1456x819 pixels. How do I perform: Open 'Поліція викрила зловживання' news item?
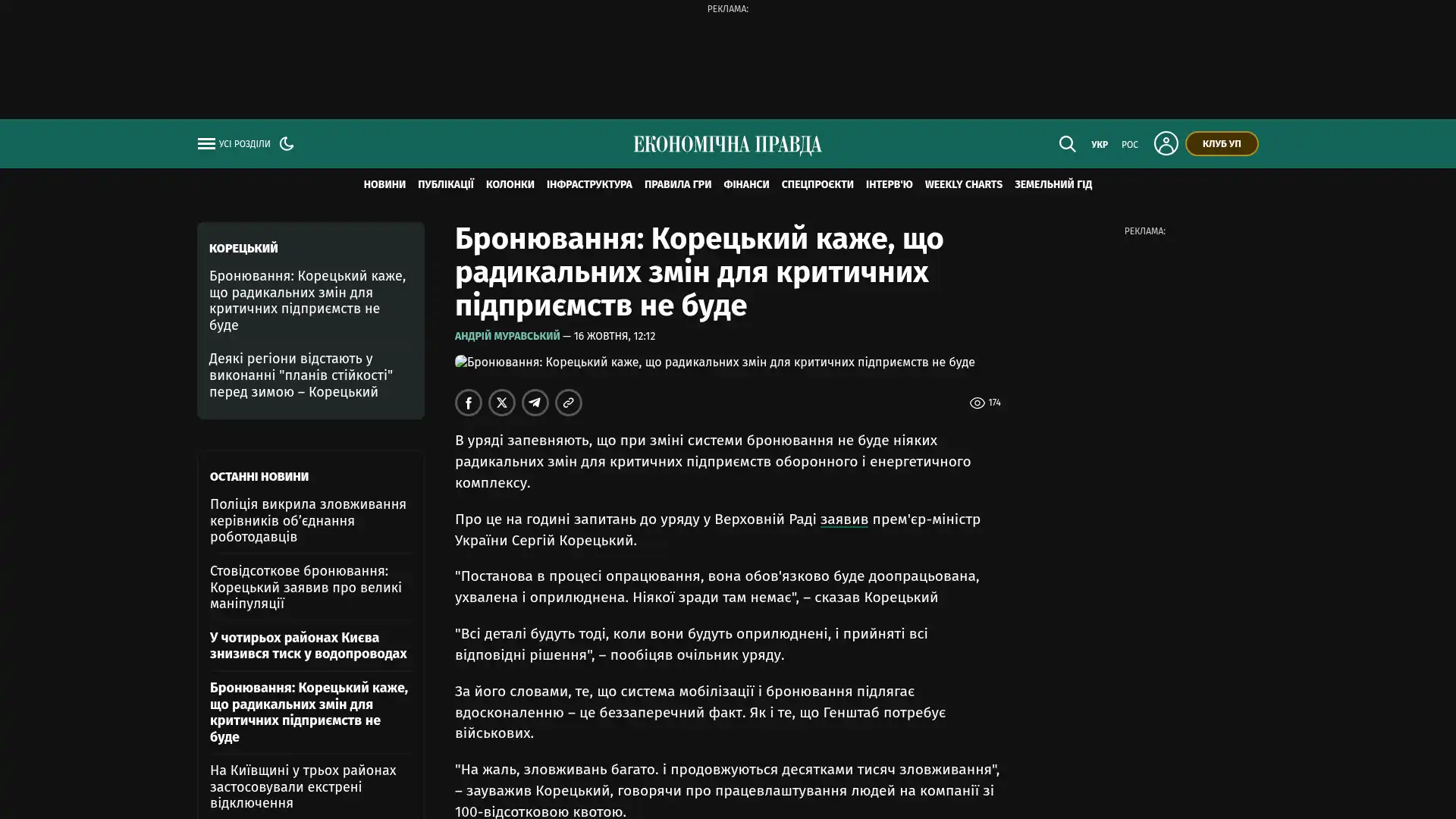point(308,521)
